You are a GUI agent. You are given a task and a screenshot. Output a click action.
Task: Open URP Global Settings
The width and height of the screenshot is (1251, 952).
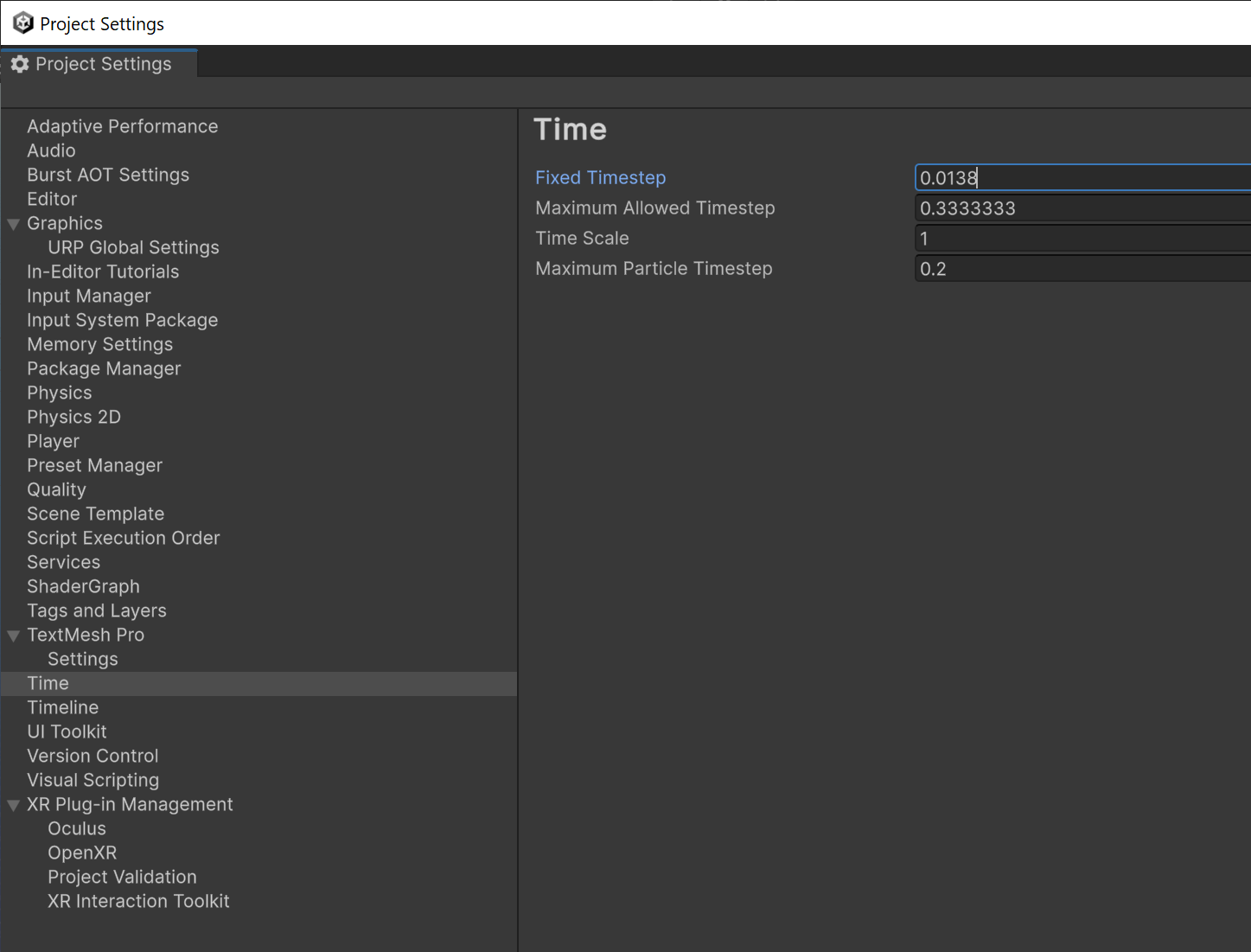tap(133, 247)
